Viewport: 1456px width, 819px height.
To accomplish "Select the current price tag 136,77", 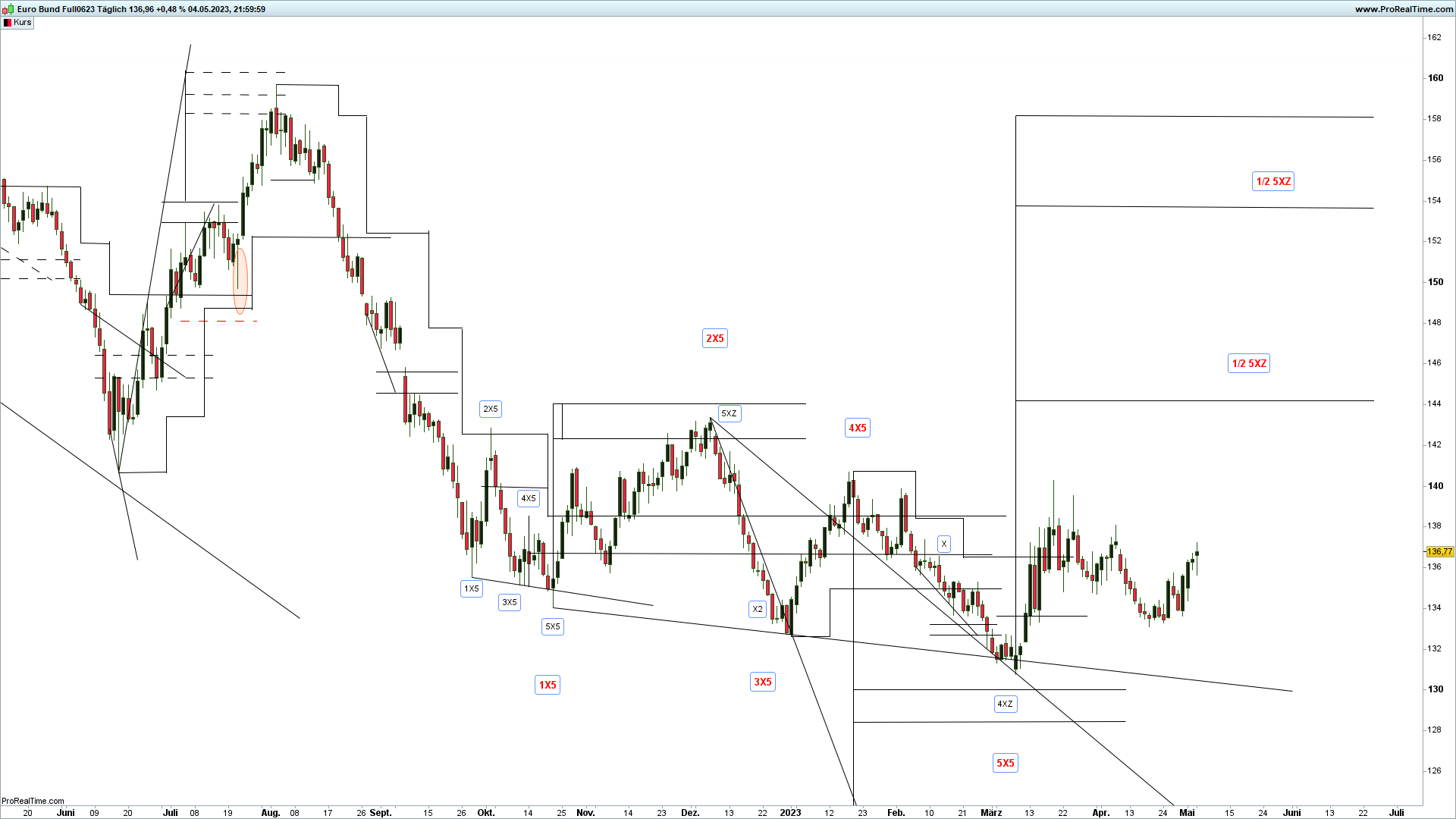I will 1439,551.
